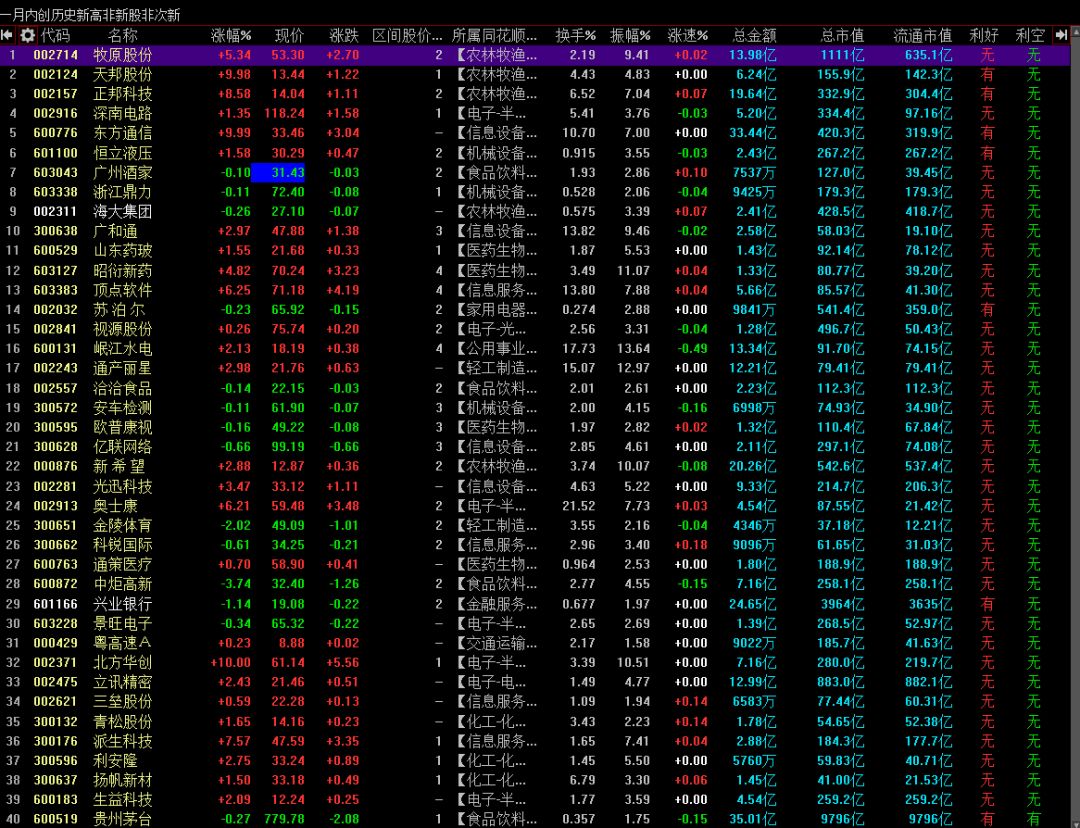Viewport: 1080px width, 828px height.
Task: Jump to first columns with left arrow icon
Action: [x=7, y=34]
